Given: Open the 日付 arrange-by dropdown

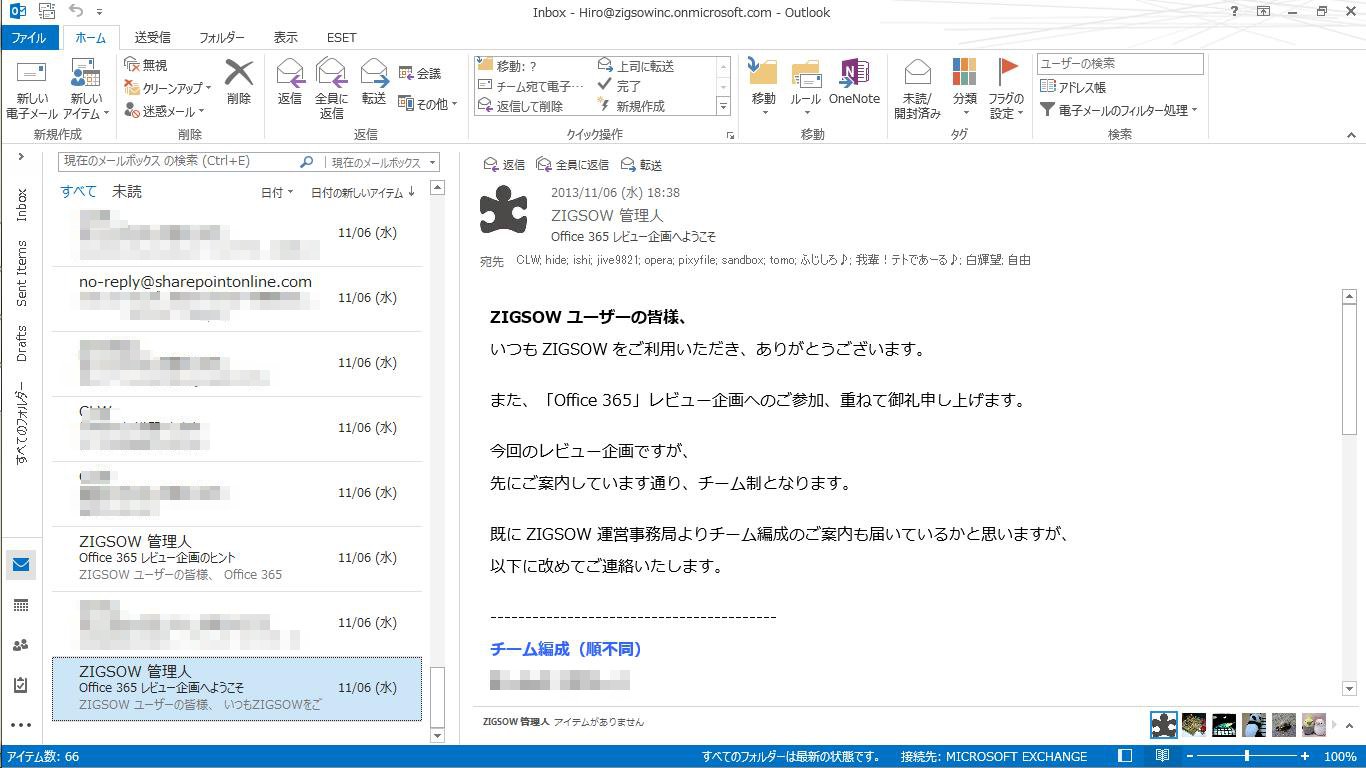Looking at the screenshot, I should pyautogui.click(x=277, y=193).
